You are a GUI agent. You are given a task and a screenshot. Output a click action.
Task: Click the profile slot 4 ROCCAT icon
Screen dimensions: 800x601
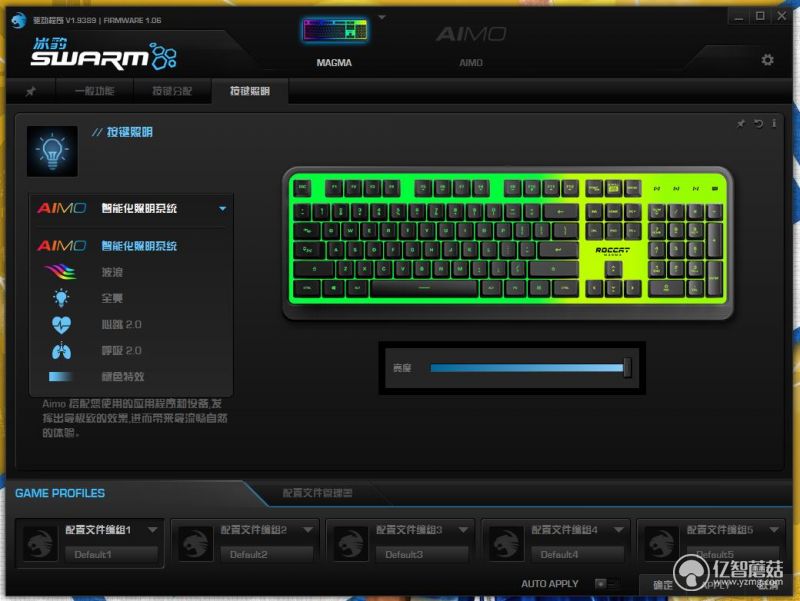506,544
